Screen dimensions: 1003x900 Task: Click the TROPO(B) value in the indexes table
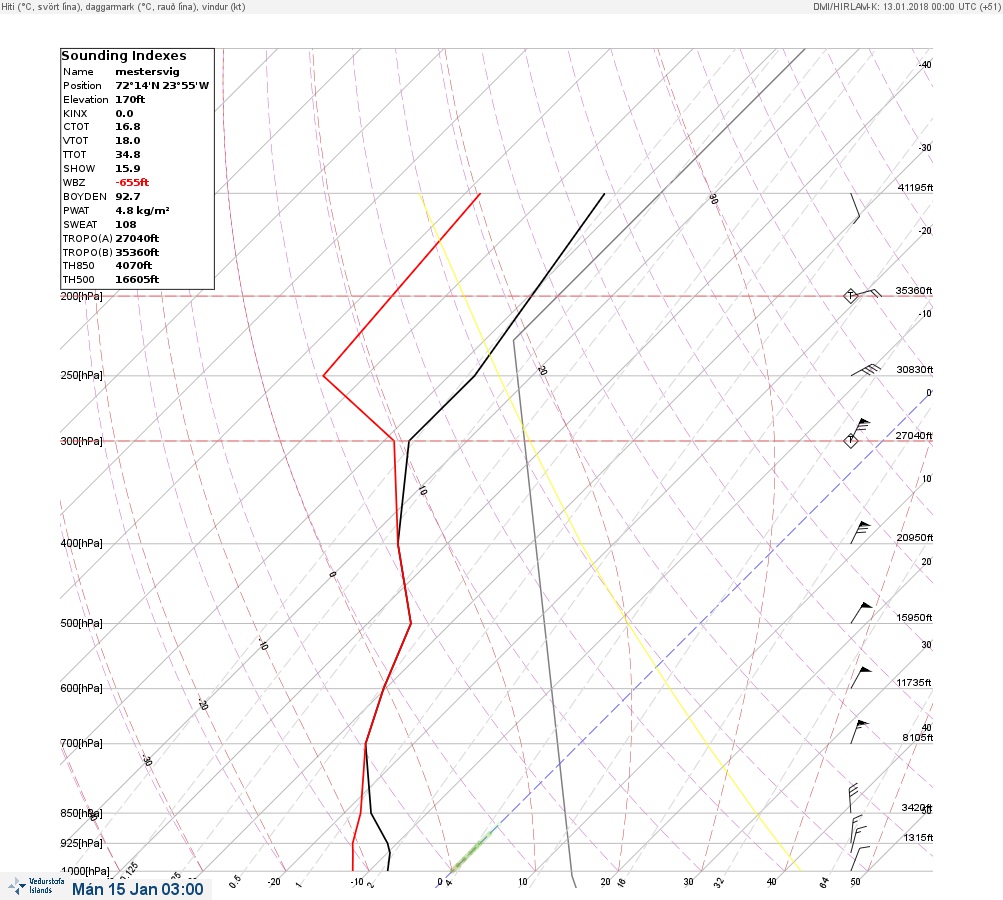click(x=137, y=253)
